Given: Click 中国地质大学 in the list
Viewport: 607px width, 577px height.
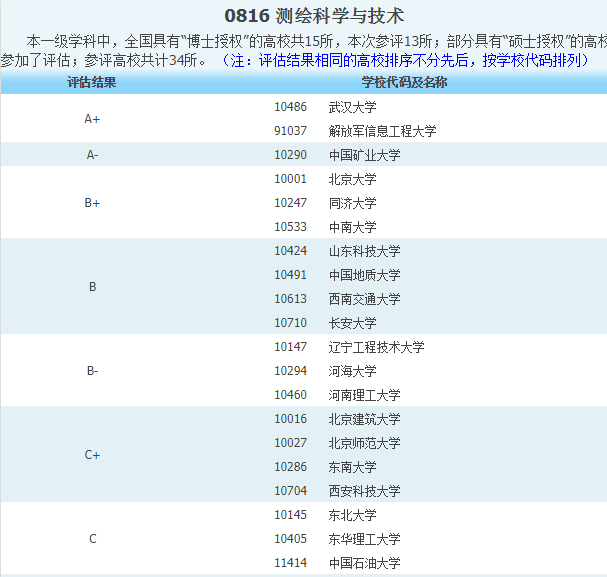Looking at the screenshot, I should pyautogui.click(x=364, y=275).
